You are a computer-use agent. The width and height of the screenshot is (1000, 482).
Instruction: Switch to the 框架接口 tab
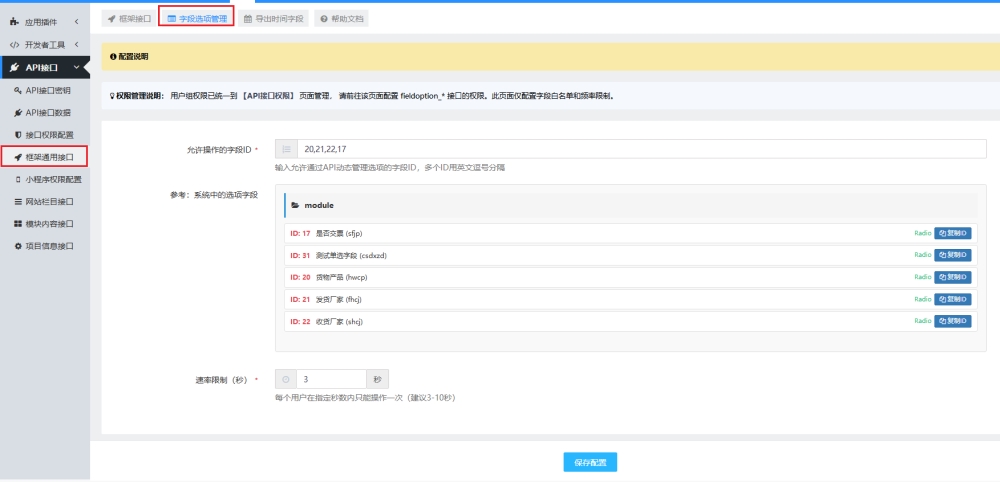129,18
